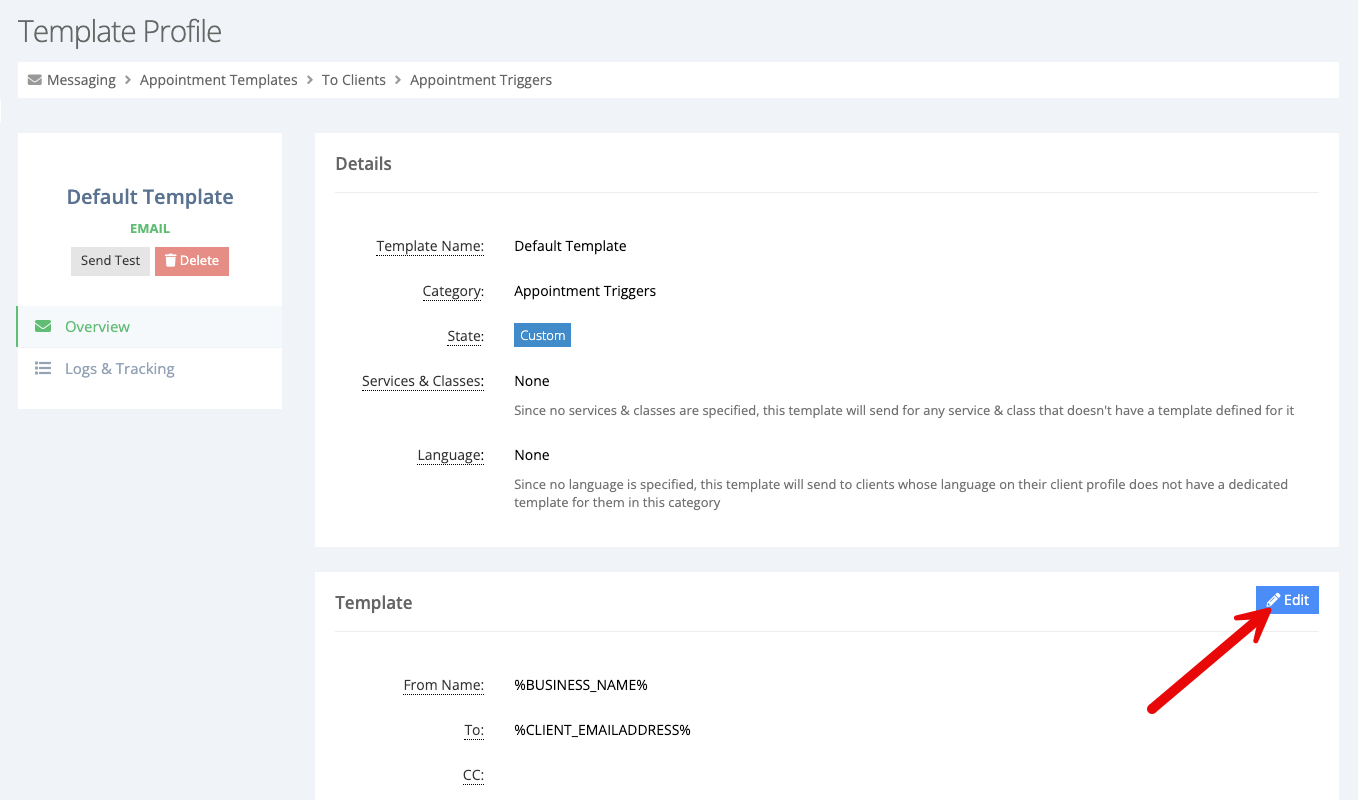Click the From Name label
Viewport: 1358px width, 800px height.
444,686
